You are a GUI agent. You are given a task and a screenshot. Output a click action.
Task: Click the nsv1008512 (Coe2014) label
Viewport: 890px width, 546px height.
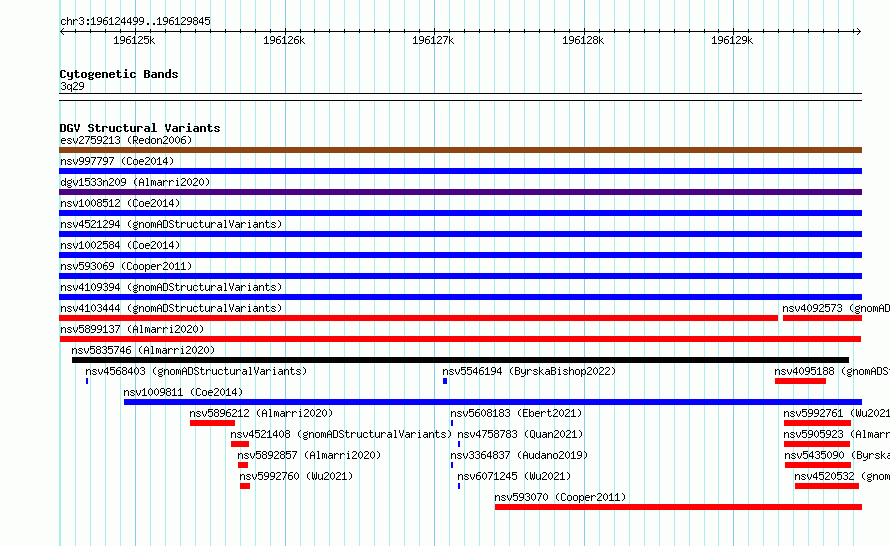tap(120, 203)
